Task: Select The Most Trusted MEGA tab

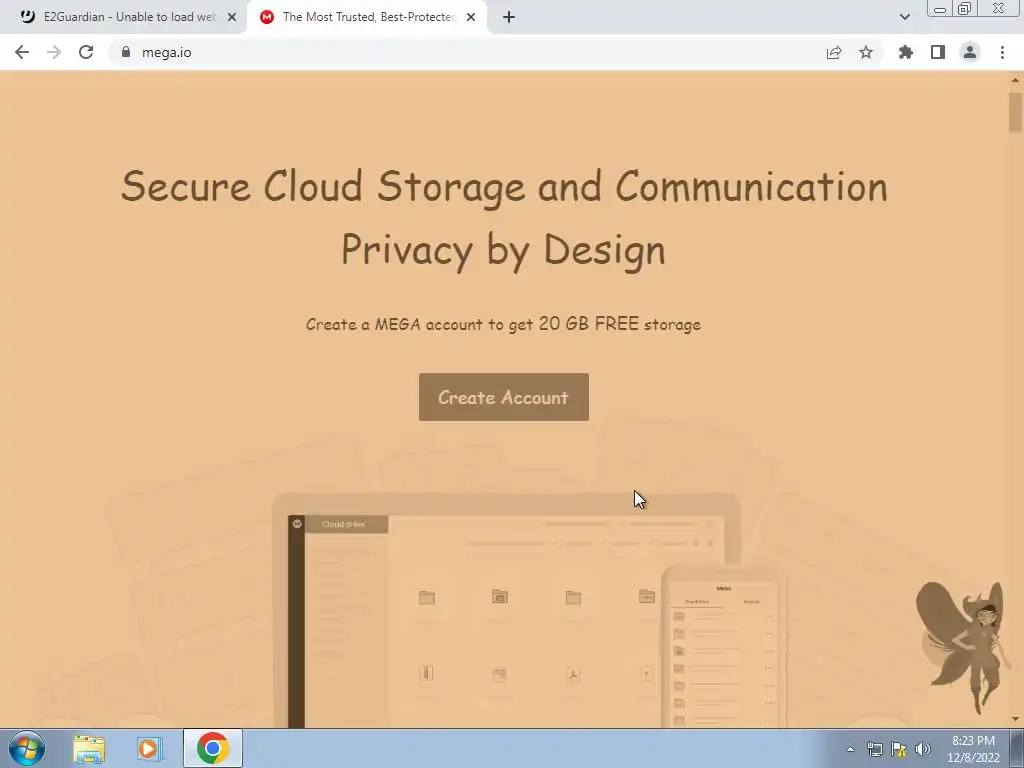Action: point(367,17)
